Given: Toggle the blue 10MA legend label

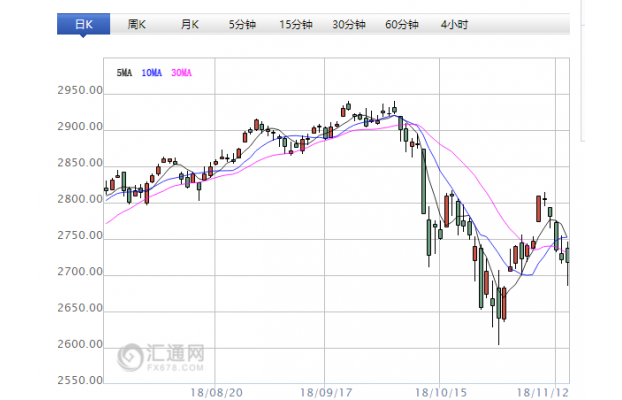Looking at the screenshot, I should [x=152, y=73].
